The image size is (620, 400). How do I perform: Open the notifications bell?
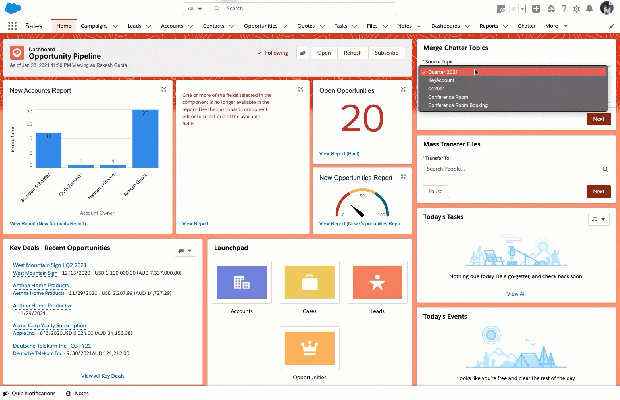tap(589, 9)
